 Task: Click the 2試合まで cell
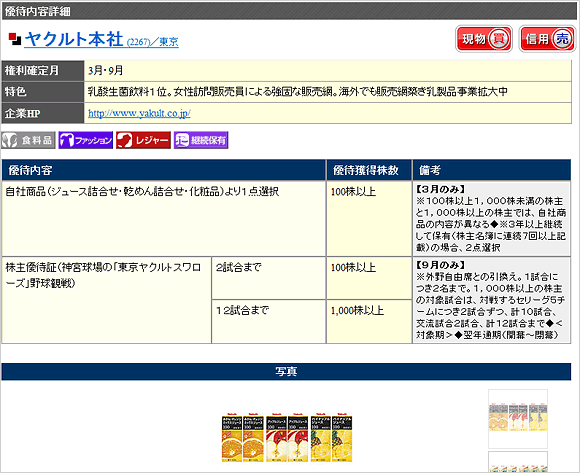pos(269,278)
